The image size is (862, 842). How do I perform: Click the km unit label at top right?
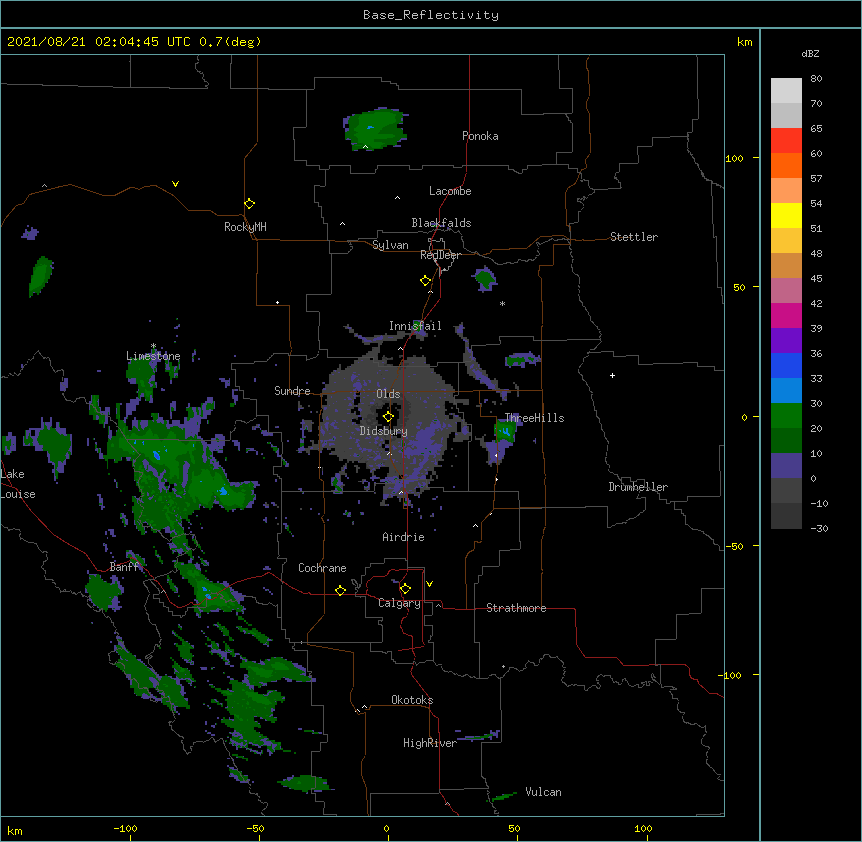pos(745,42)
